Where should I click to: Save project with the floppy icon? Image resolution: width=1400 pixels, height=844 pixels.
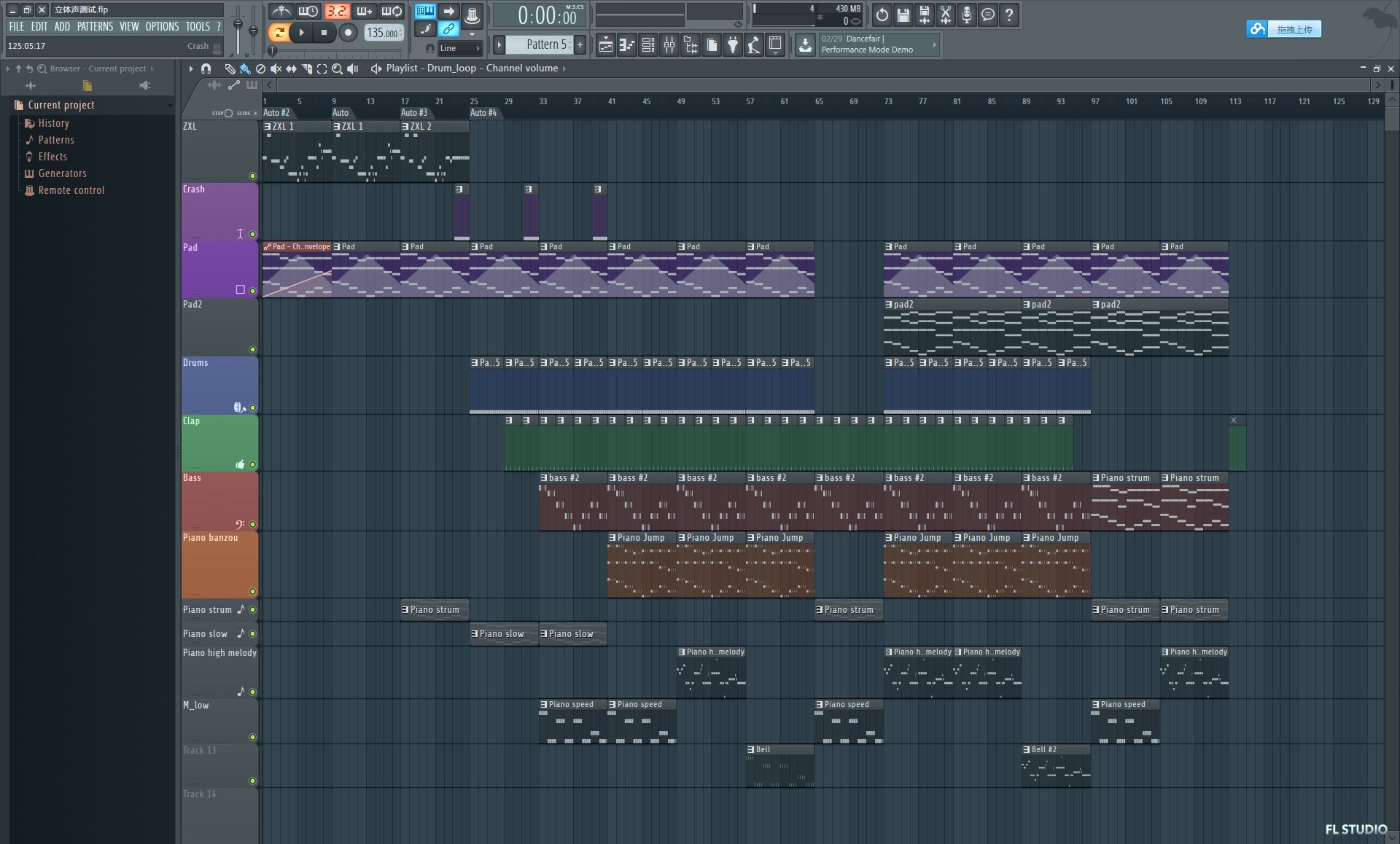pos(903,15)
